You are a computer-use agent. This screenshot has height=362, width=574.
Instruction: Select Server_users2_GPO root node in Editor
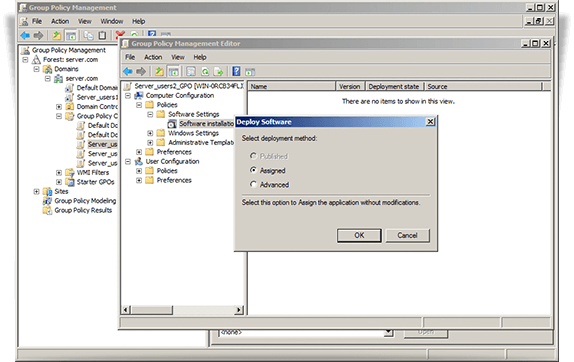189,86
